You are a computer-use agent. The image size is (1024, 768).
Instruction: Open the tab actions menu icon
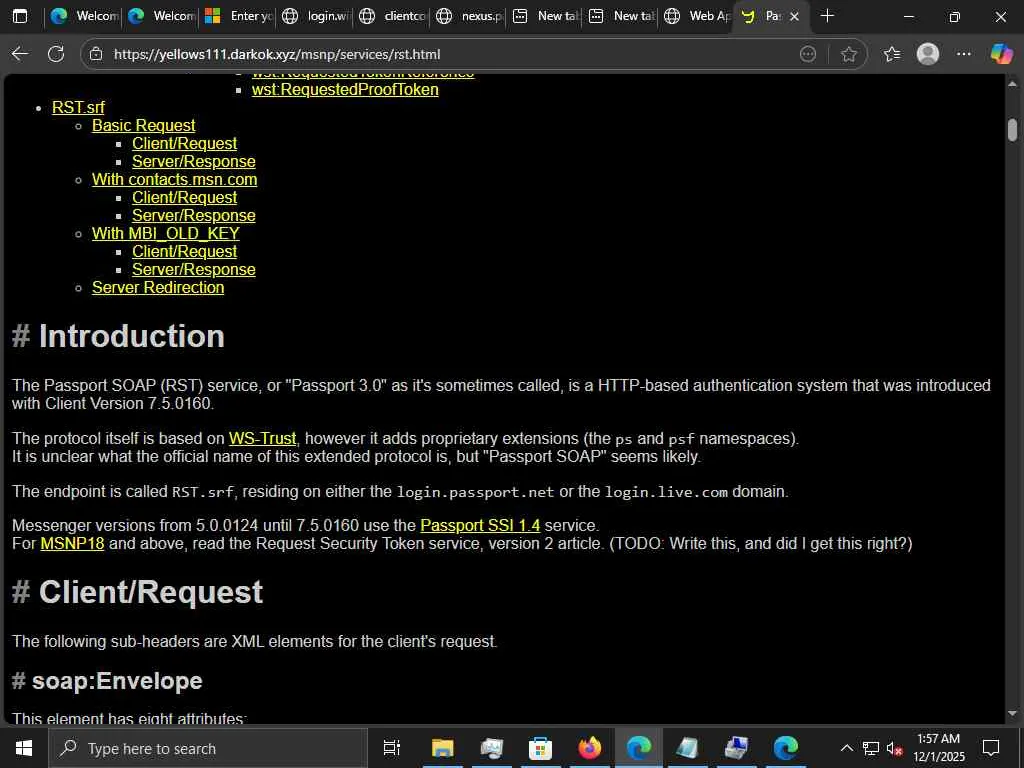tap(20, 16)
